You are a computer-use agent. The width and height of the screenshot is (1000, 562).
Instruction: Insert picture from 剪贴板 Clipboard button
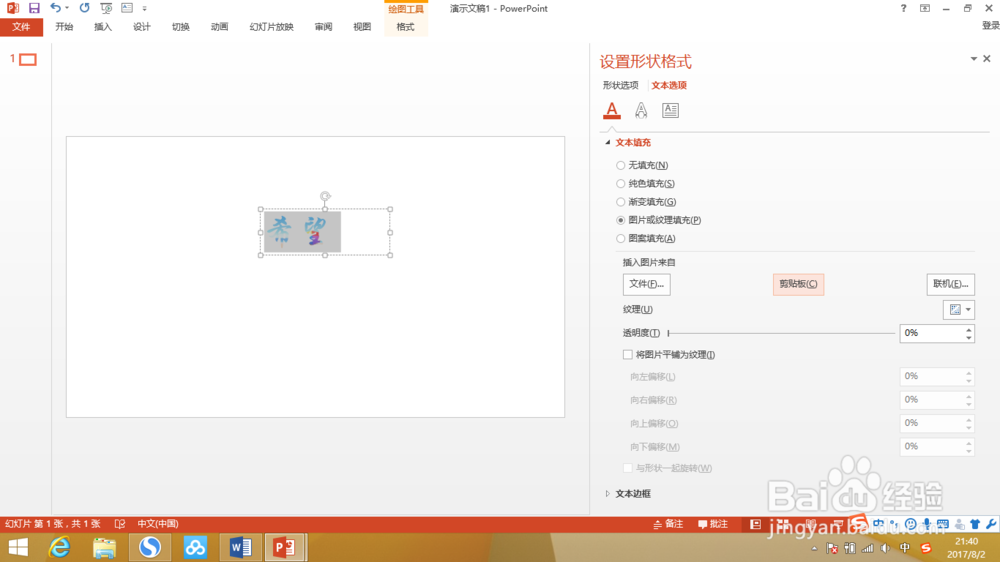coord(798,285)
